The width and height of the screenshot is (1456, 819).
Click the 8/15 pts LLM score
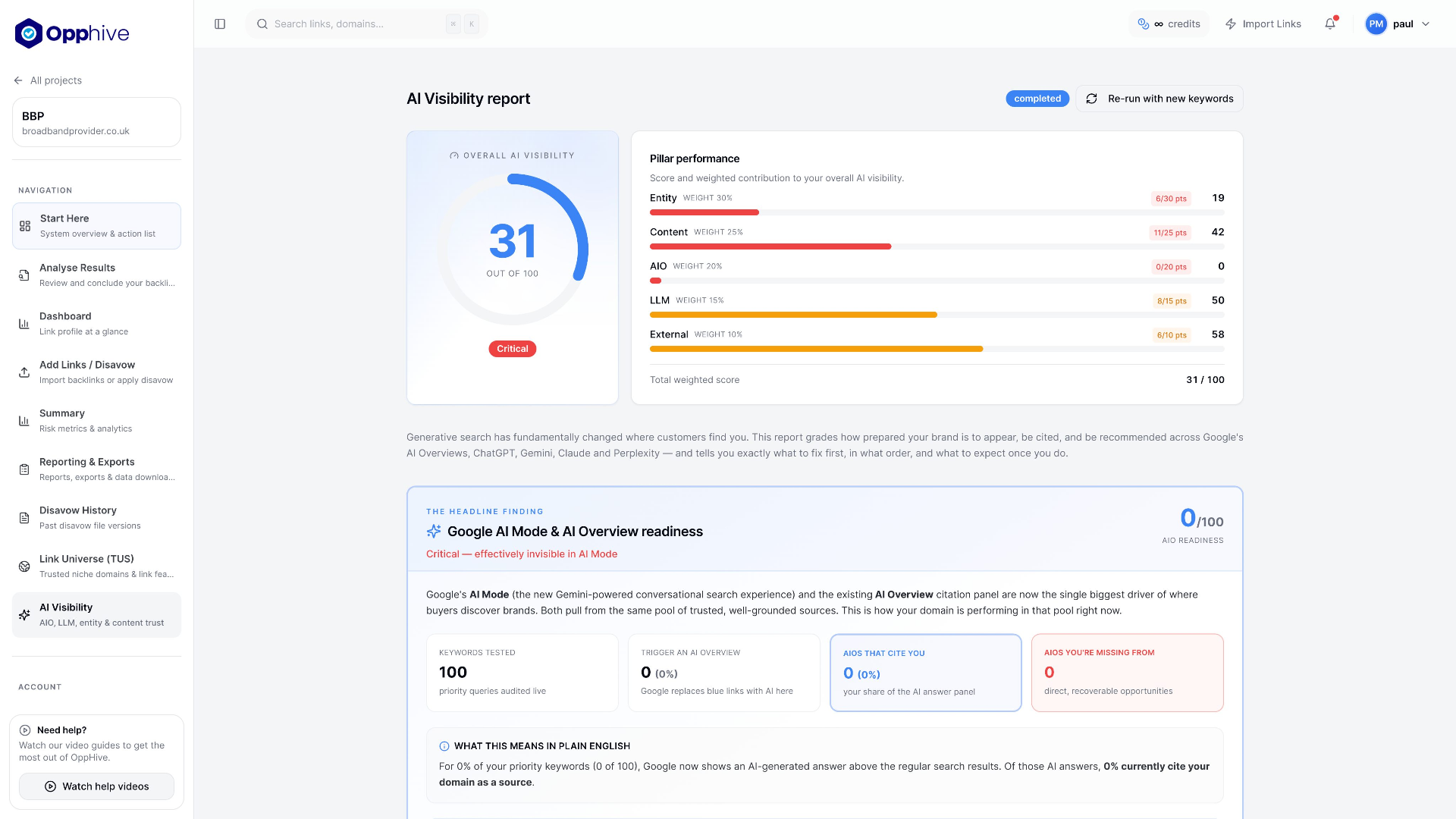(1172, 301)
